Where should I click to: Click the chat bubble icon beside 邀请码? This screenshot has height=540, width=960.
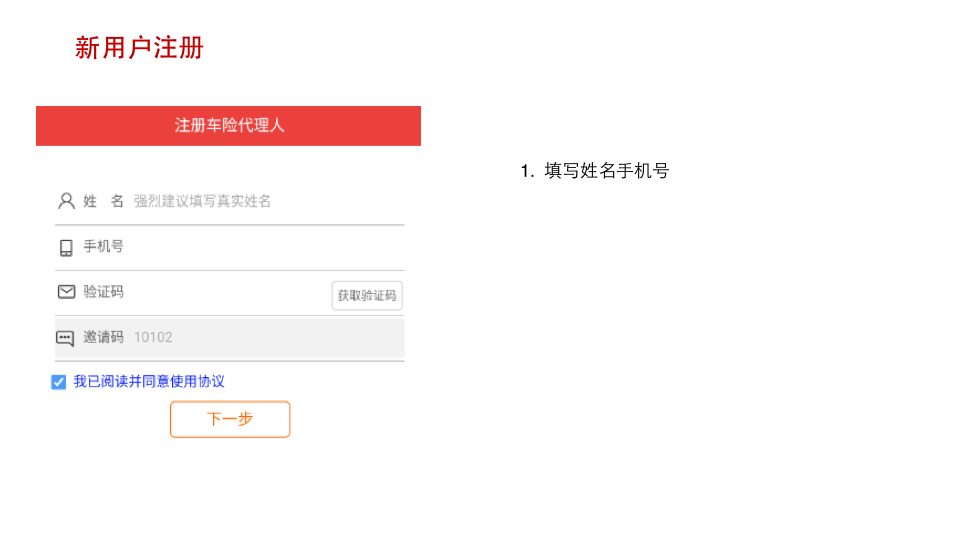[x=65, y=338]
